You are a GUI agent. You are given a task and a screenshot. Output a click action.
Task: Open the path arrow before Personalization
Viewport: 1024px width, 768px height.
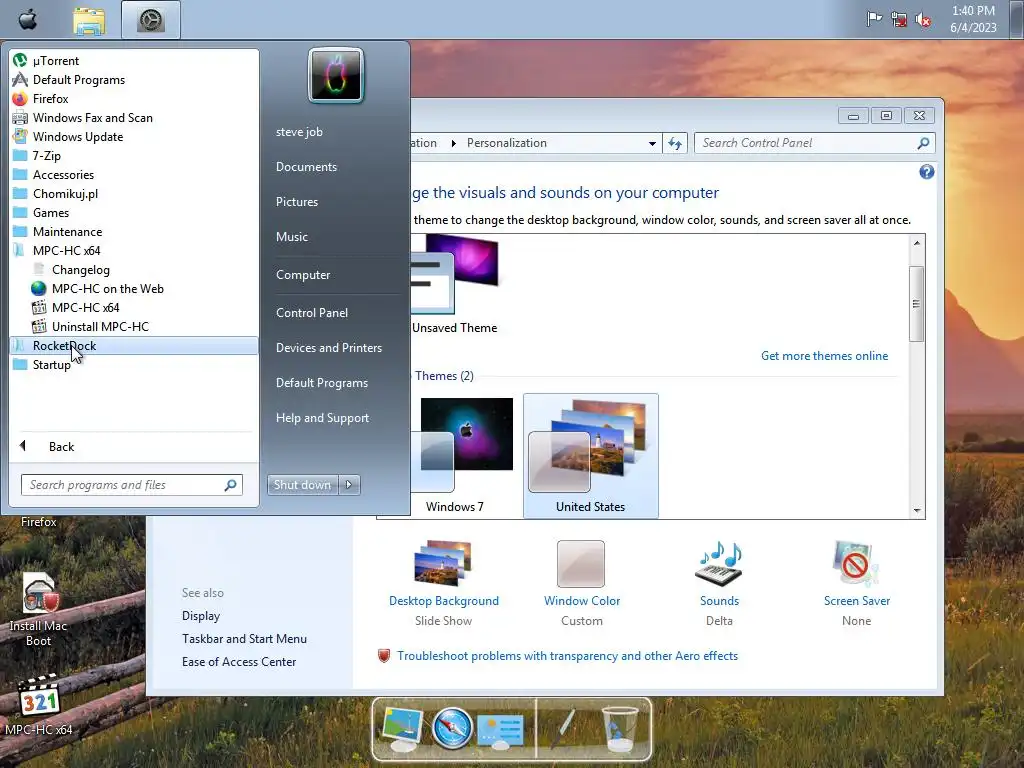[453, 143]
